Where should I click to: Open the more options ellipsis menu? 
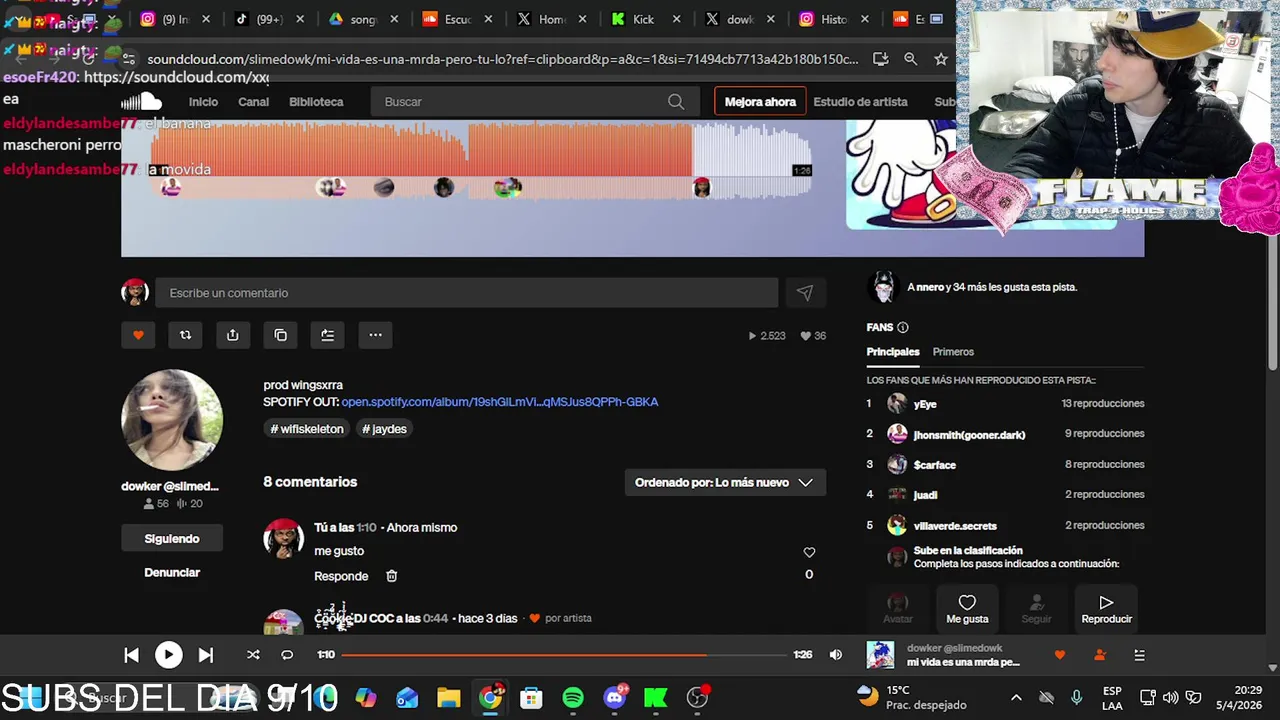[x=375, y=335]
